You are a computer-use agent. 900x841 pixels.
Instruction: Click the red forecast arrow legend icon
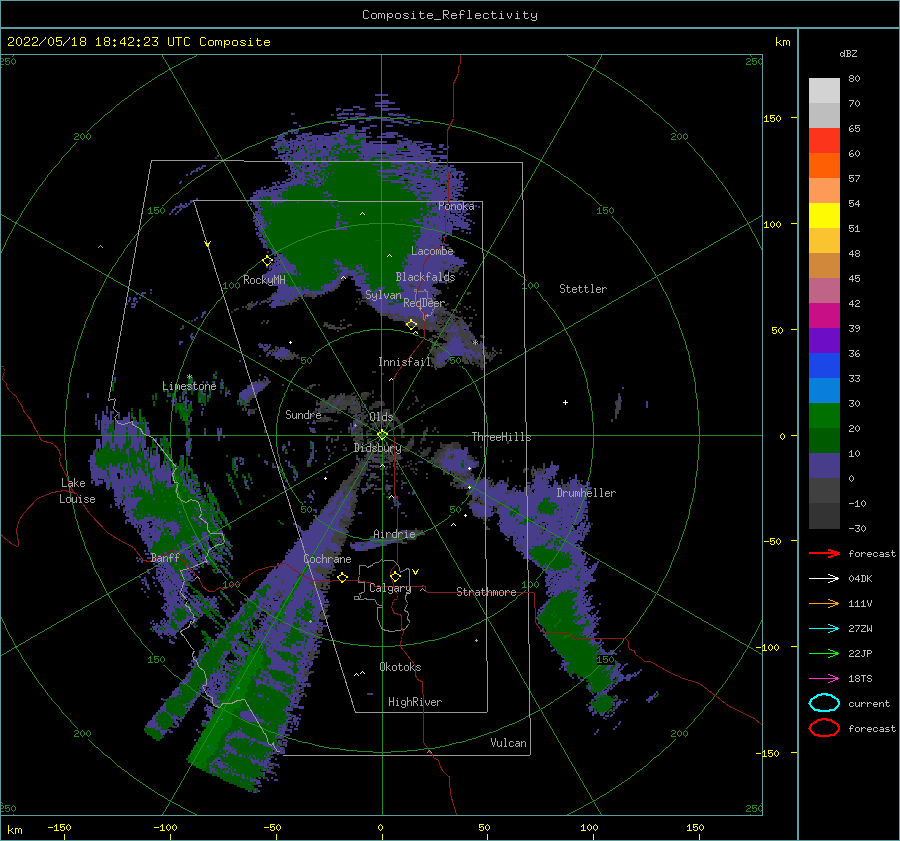point(824,553)
